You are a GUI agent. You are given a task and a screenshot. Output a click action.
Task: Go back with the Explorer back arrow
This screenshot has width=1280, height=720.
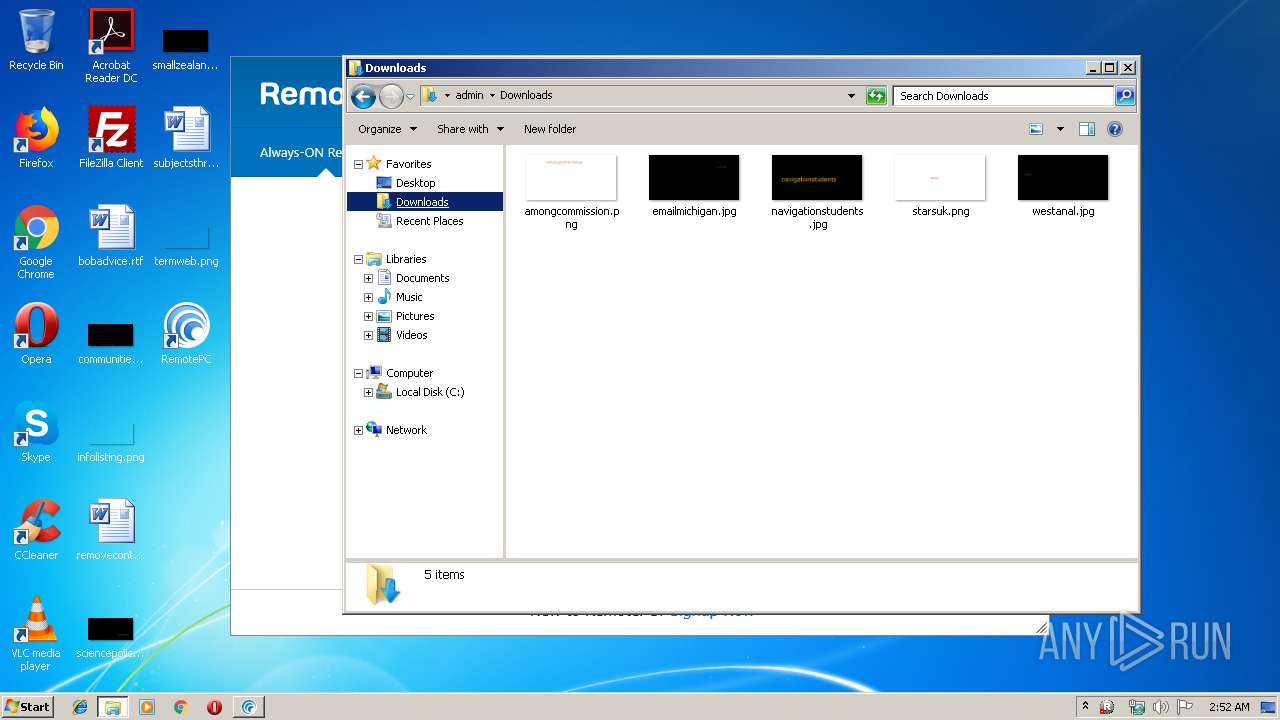click(x=363, y=96)
